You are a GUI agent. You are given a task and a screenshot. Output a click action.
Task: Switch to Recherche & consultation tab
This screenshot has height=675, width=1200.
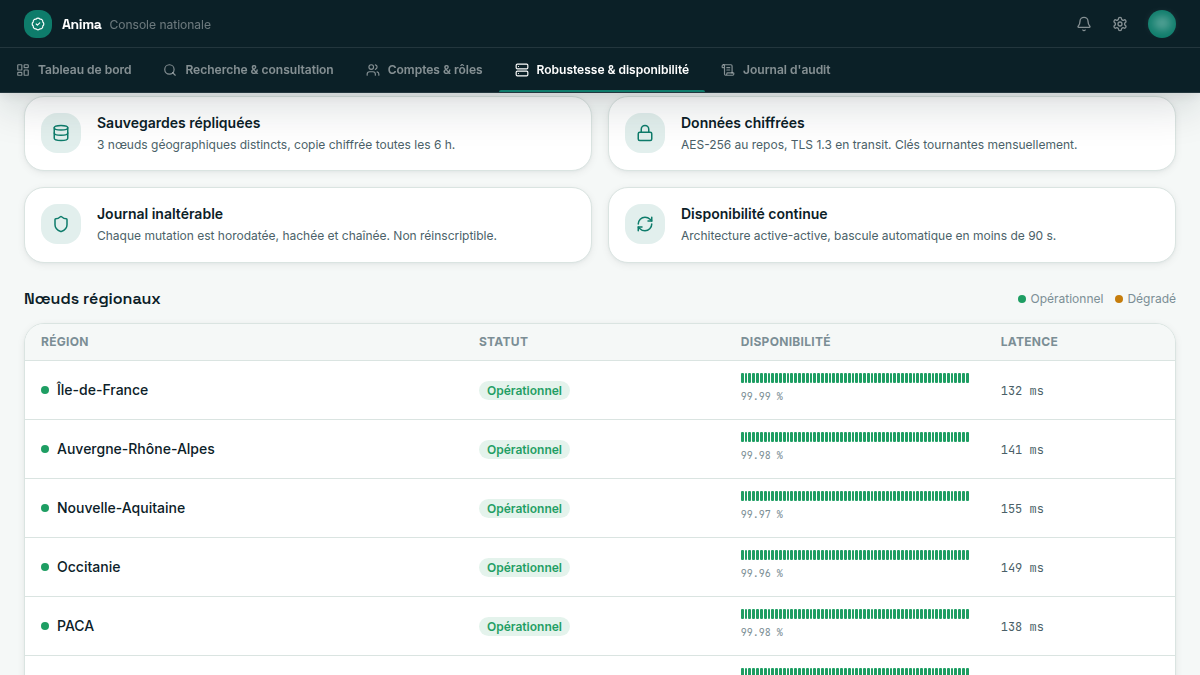tap(248, 70)
